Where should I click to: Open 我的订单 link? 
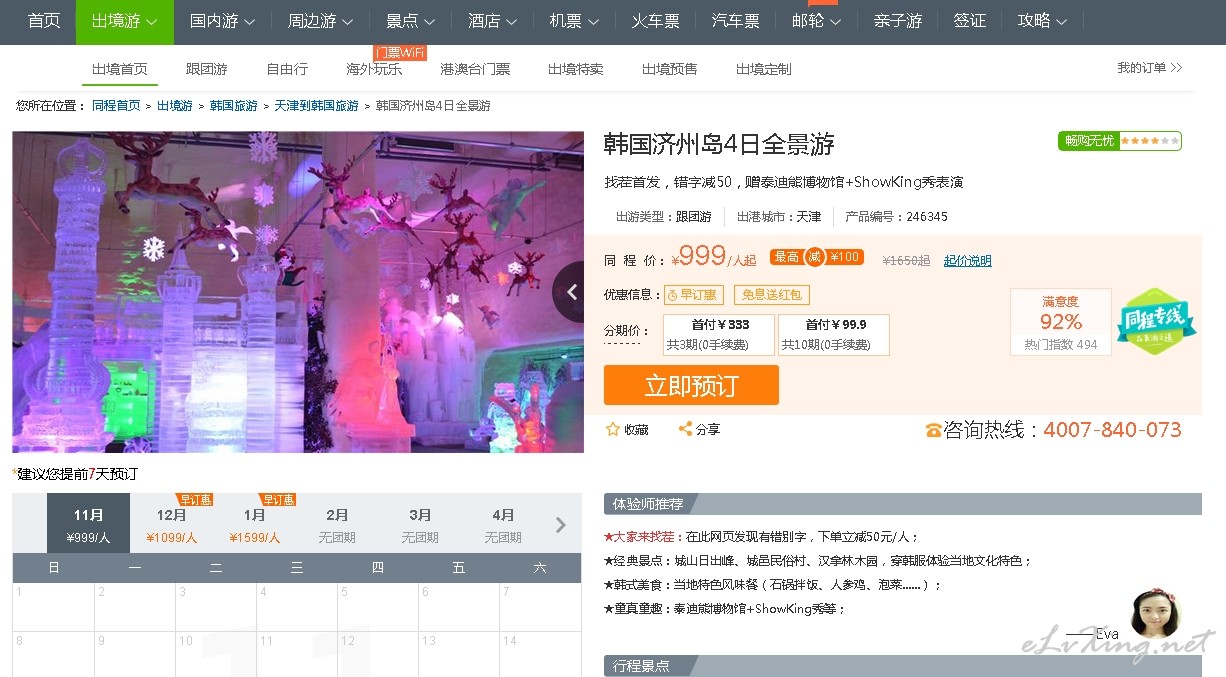coord(1149,68)
